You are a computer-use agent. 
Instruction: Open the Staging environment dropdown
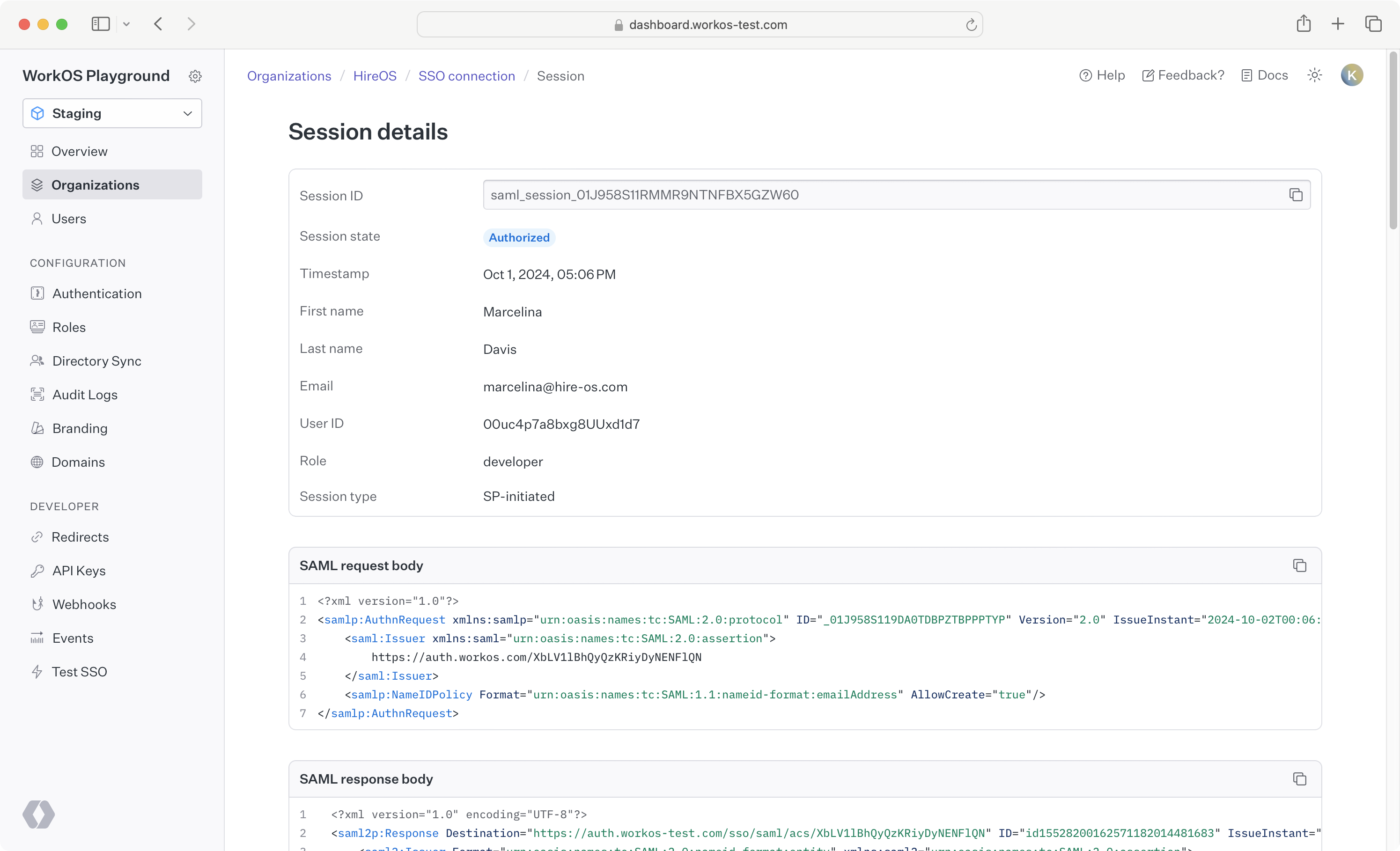pyautogui.click(x=112, y=113)
